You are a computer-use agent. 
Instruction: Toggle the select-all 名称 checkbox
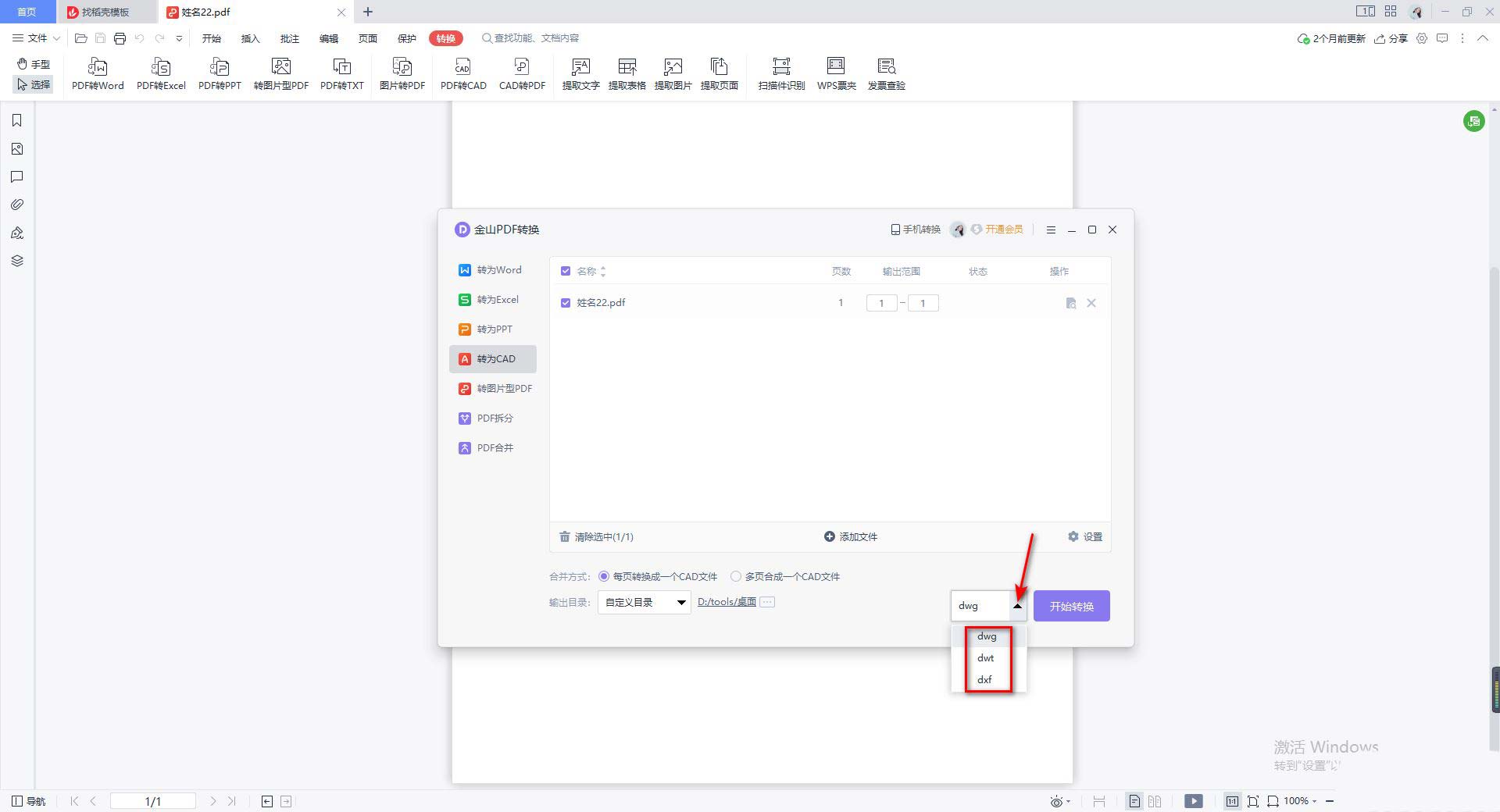(566, 271)
